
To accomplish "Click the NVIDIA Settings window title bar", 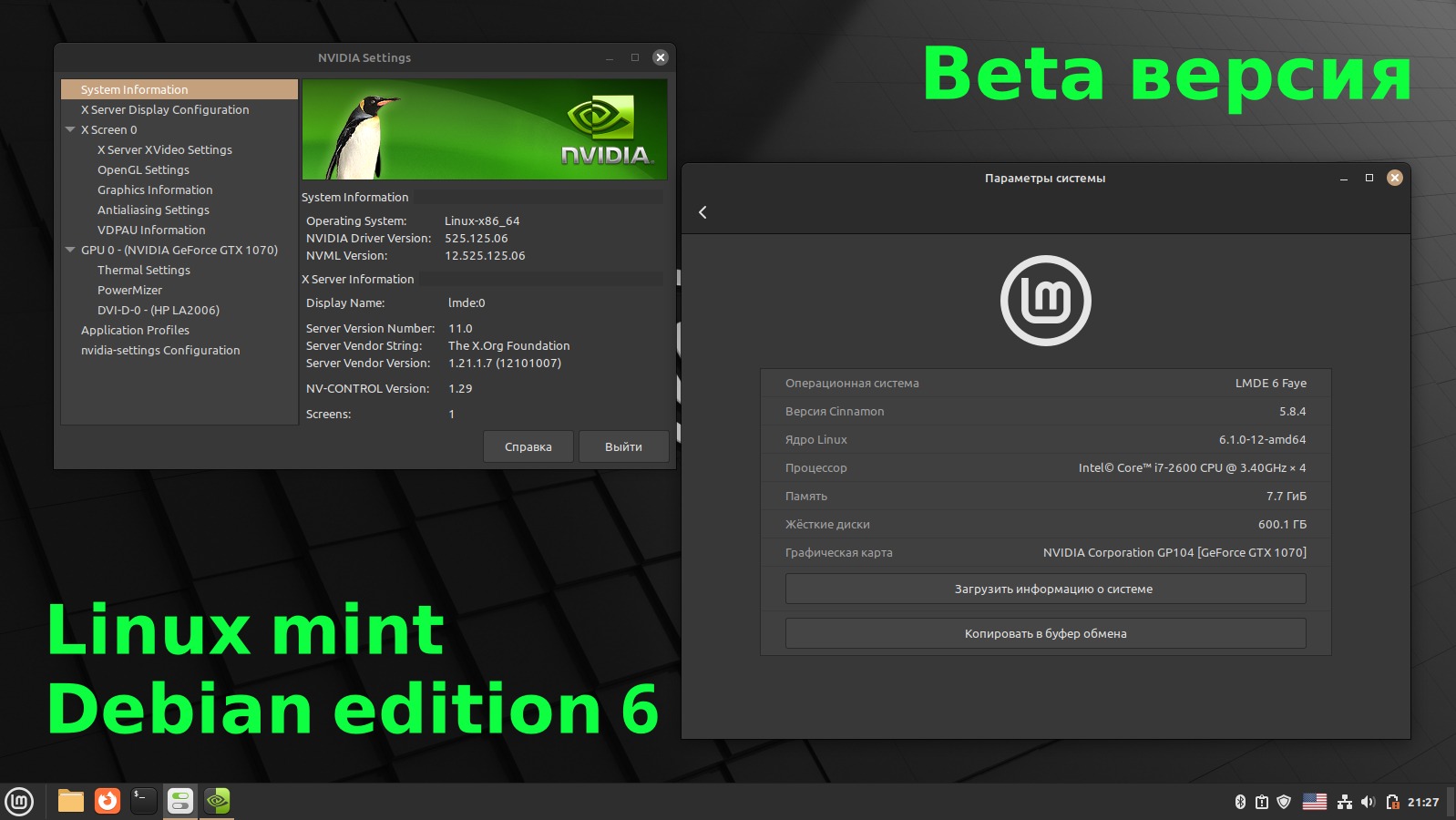I will click(364, 57).
